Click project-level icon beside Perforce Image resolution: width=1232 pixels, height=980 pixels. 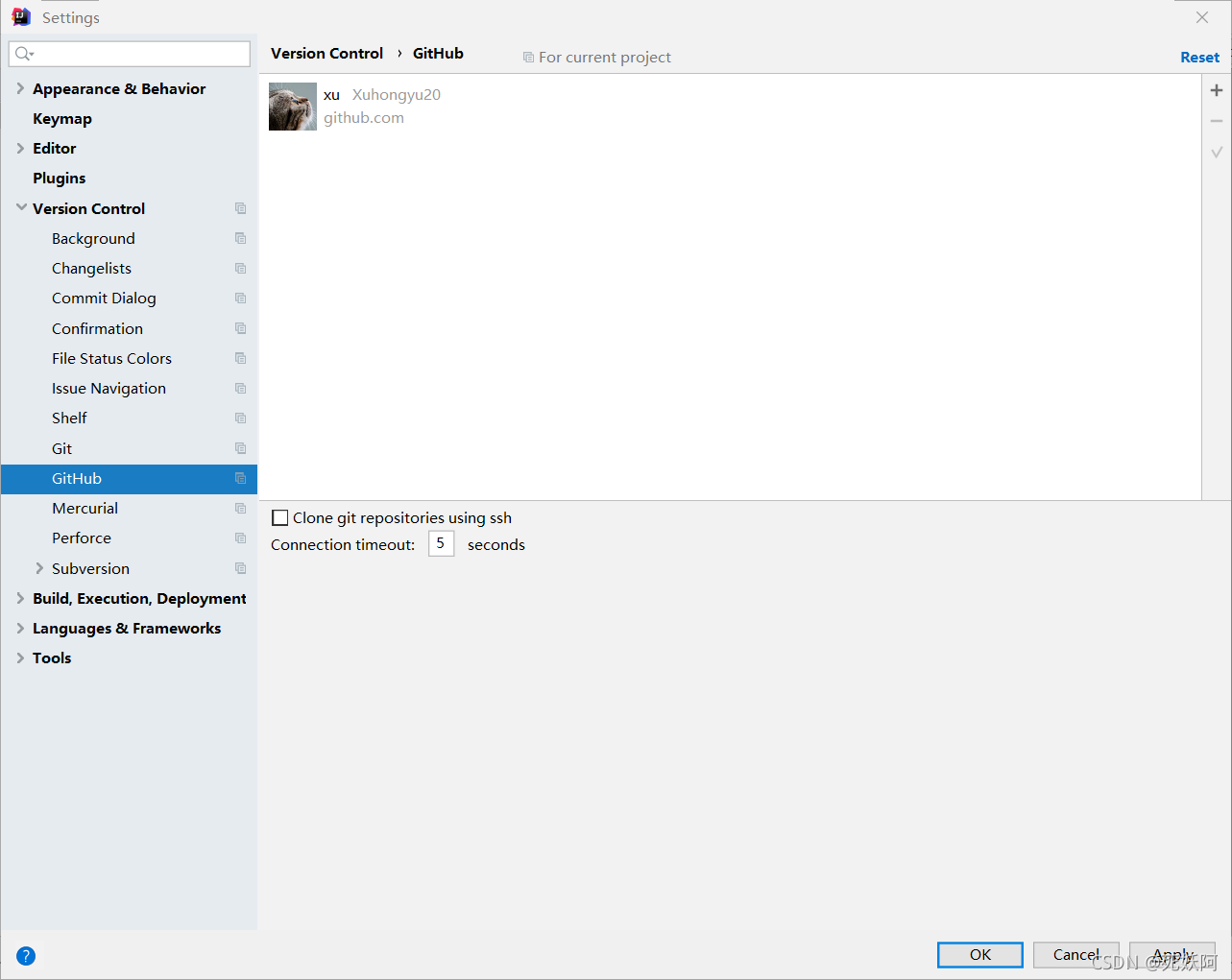[x=240, y=538]
